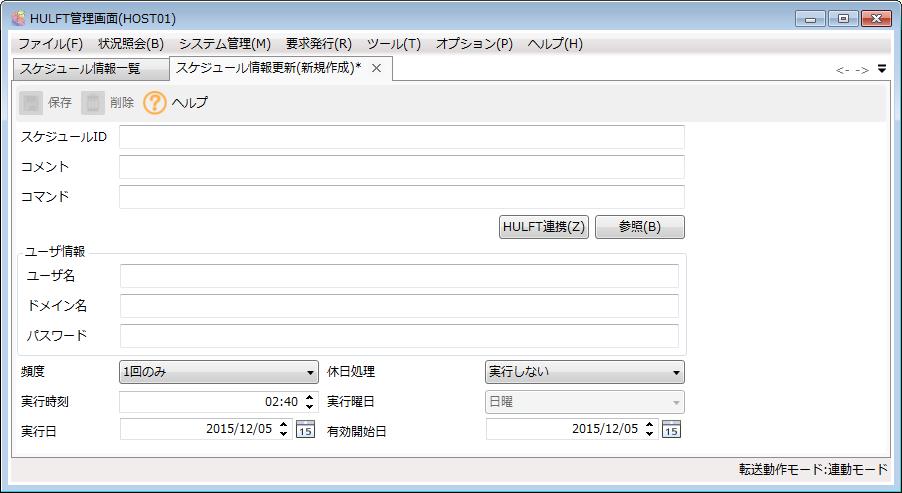Open the 状況照会(B) menu
902x493 pixels.
tap(131, 44)
